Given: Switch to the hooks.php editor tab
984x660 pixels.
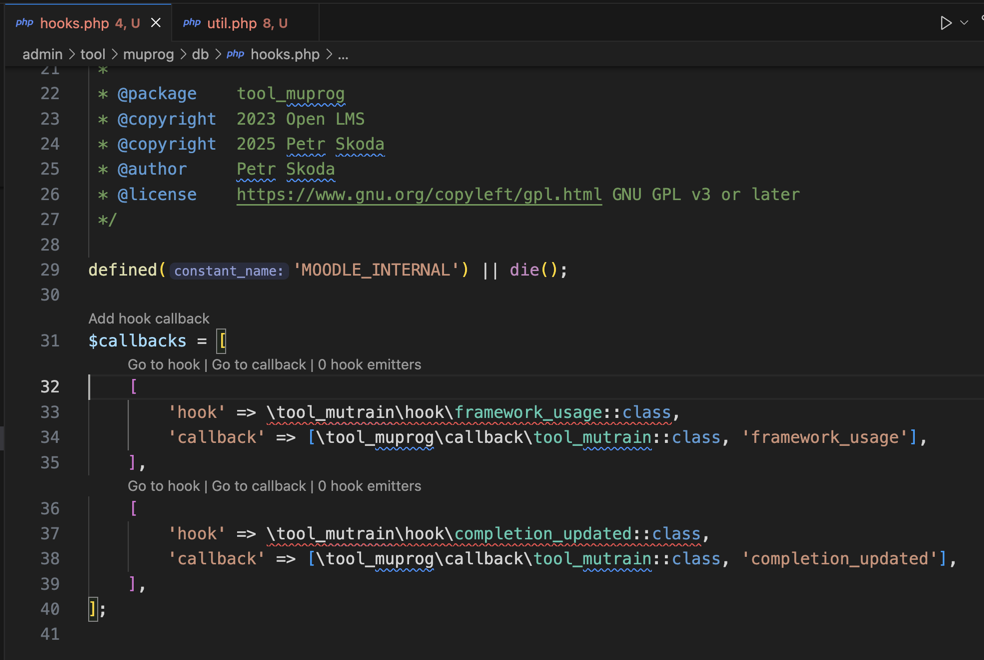Looking at the screenshot, I should pyautogui.click(x=88, y=23).
